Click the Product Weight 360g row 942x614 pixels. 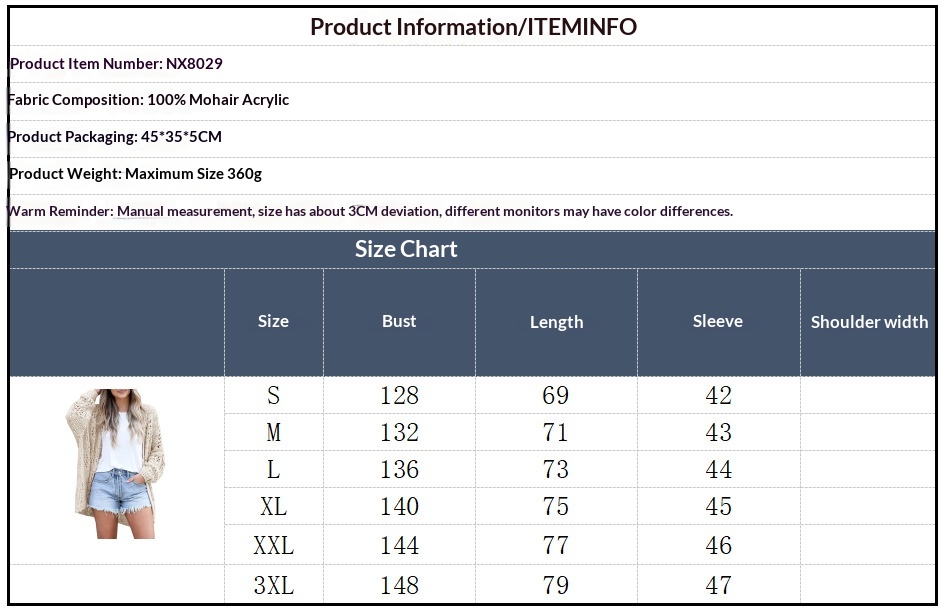click(x=135, y=174)
